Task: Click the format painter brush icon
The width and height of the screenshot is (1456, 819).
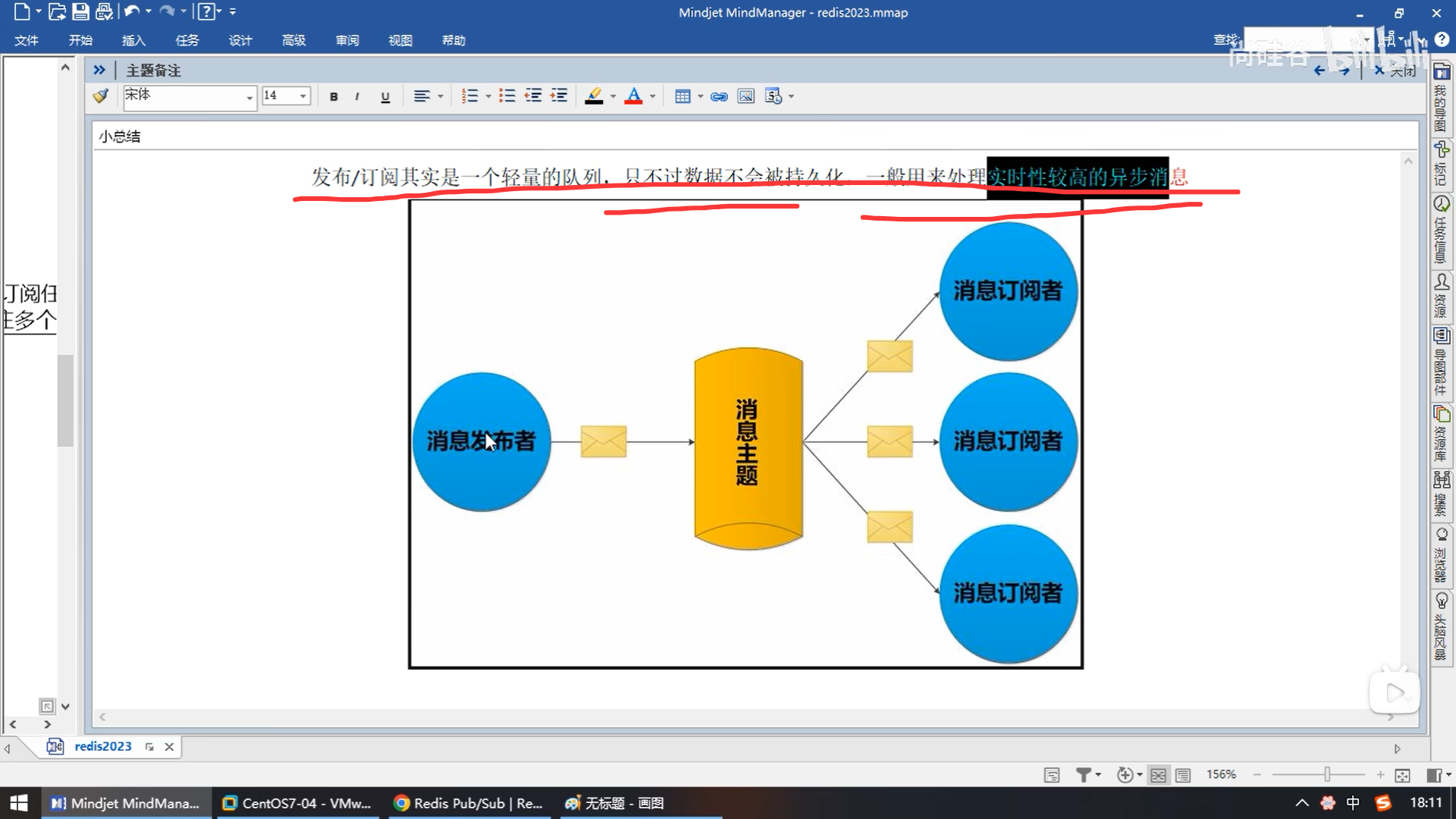Action: coord(100,96)
